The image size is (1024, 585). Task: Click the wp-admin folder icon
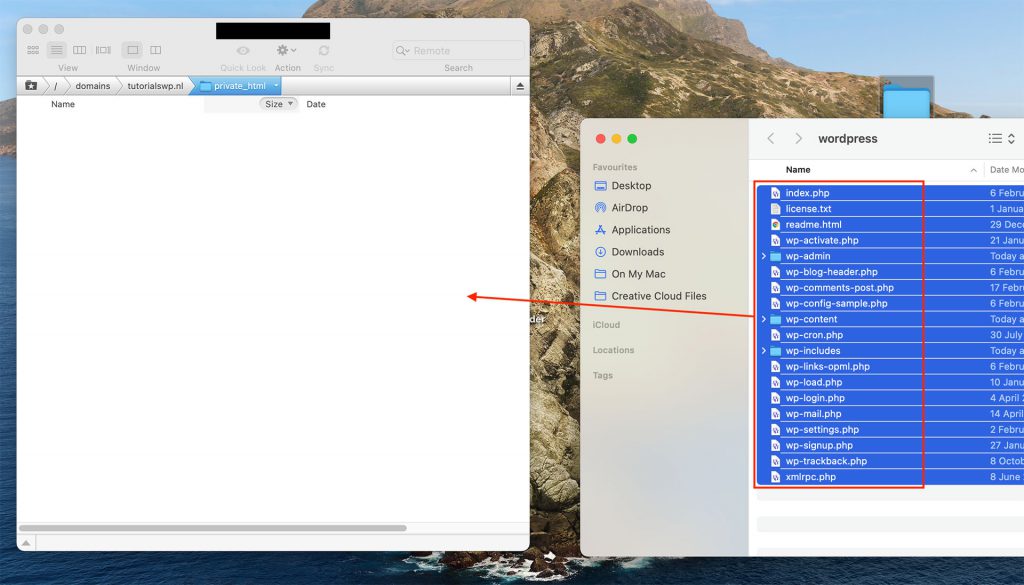click(x=775, y=256)
